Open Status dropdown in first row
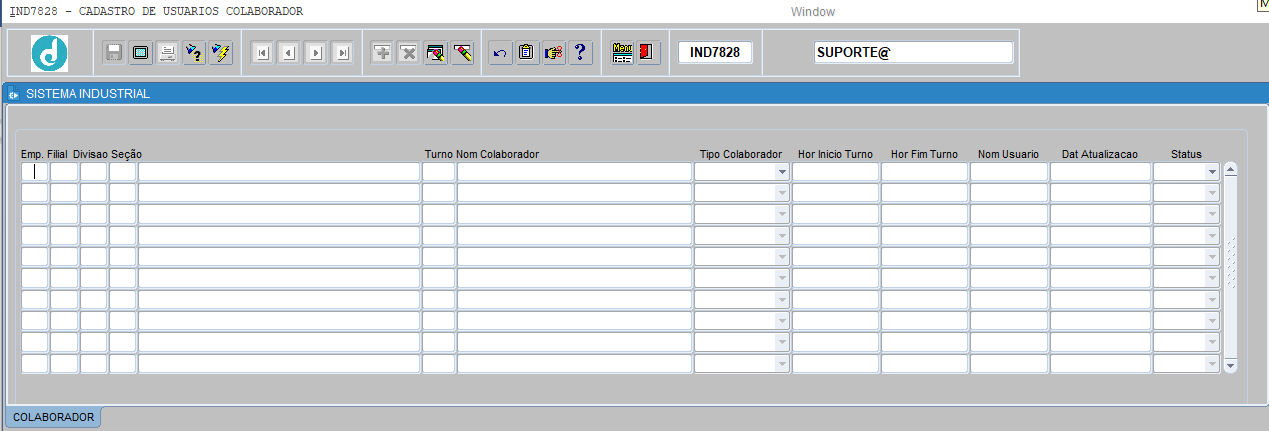The width and height of the screenshot is (1269, 431). click(x=1212, y=172)
